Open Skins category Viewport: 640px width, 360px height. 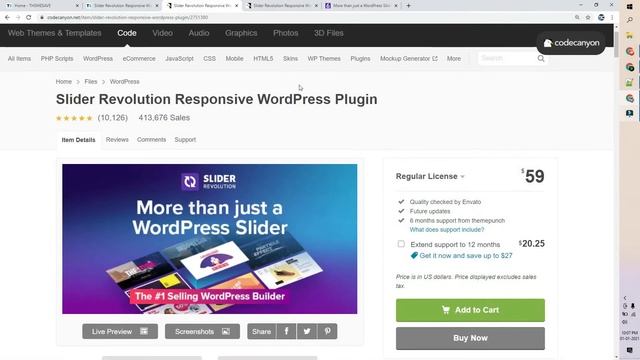click(x=291, y=59)
